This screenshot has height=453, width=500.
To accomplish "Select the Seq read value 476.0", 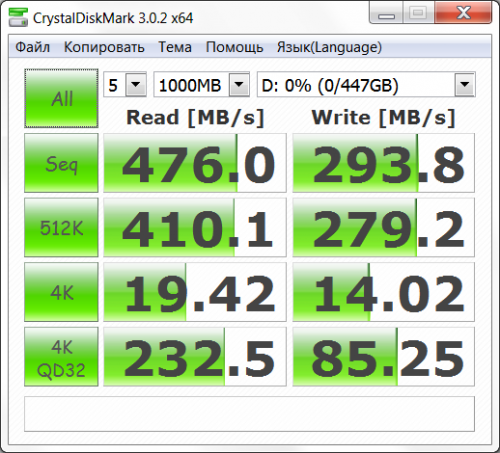I will tap(195, 163).
